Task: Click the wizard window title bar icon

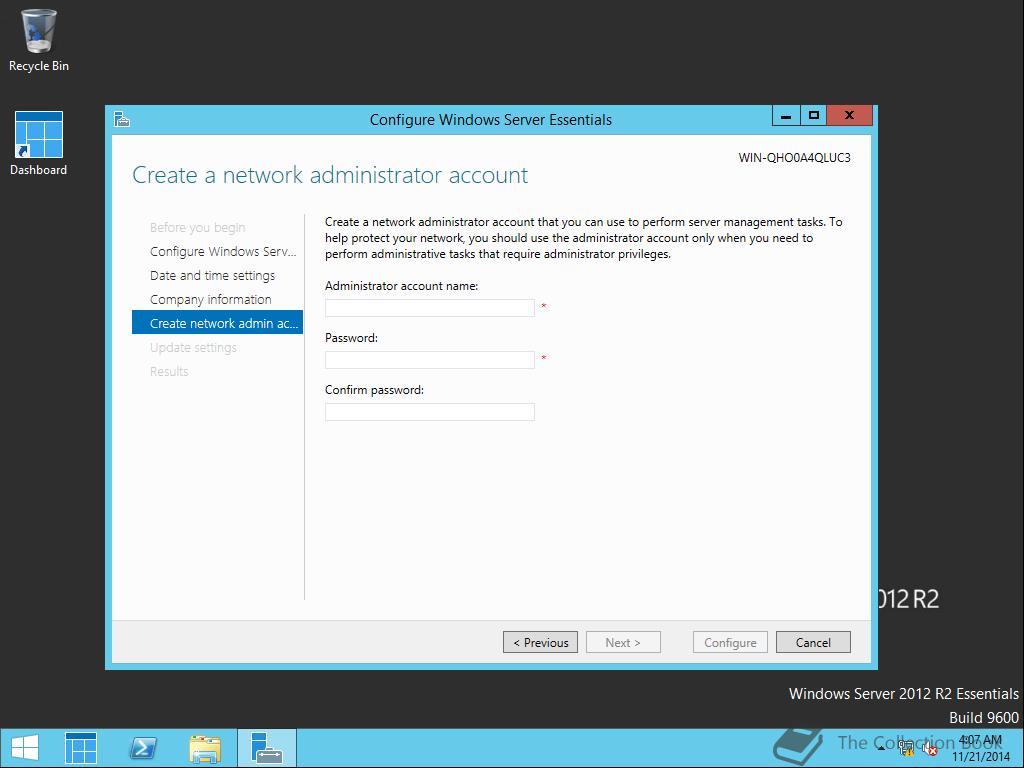Action: click(x=122, y=119)
